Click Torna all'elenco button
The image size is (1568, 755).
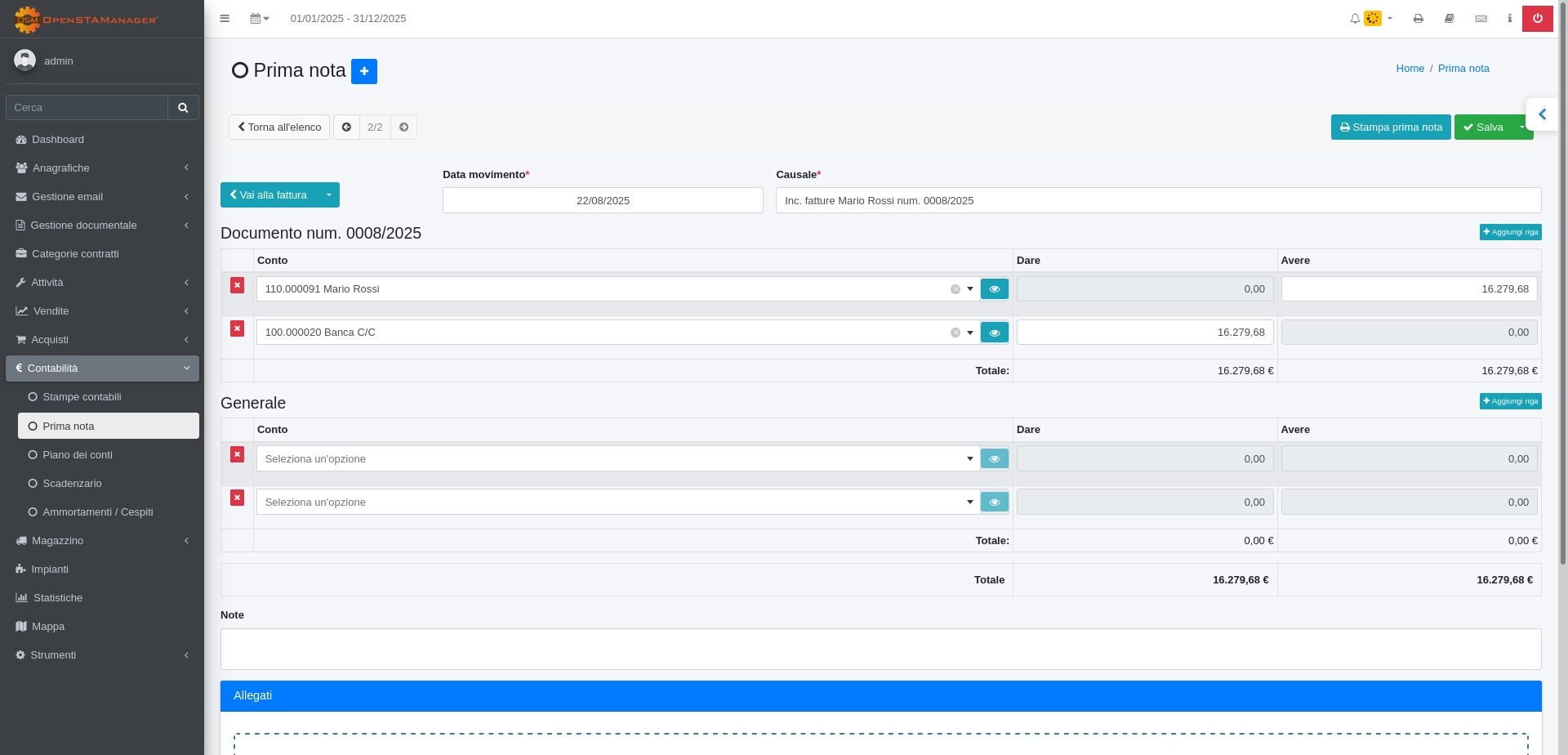(x=279, y=127)
